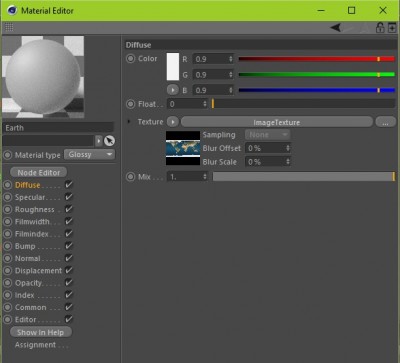Image resolution: width=400 pixels, height=363 pixels.
Task: Disable the Specular channel checkbox
Action: pos(69,197)
